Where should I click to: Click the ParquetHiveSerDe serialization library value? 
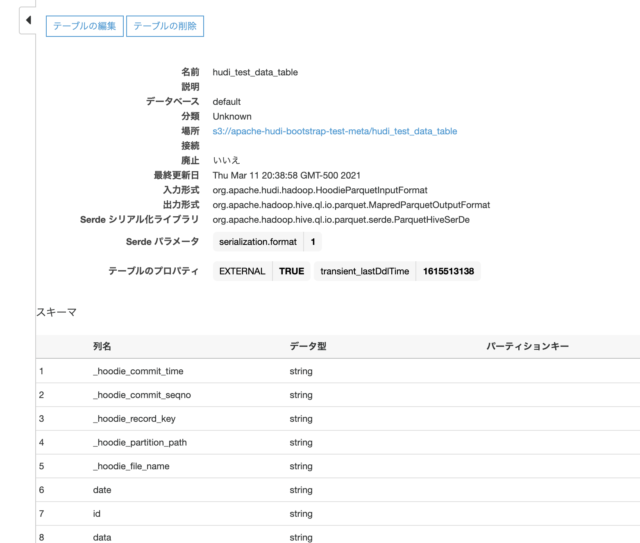341,220
